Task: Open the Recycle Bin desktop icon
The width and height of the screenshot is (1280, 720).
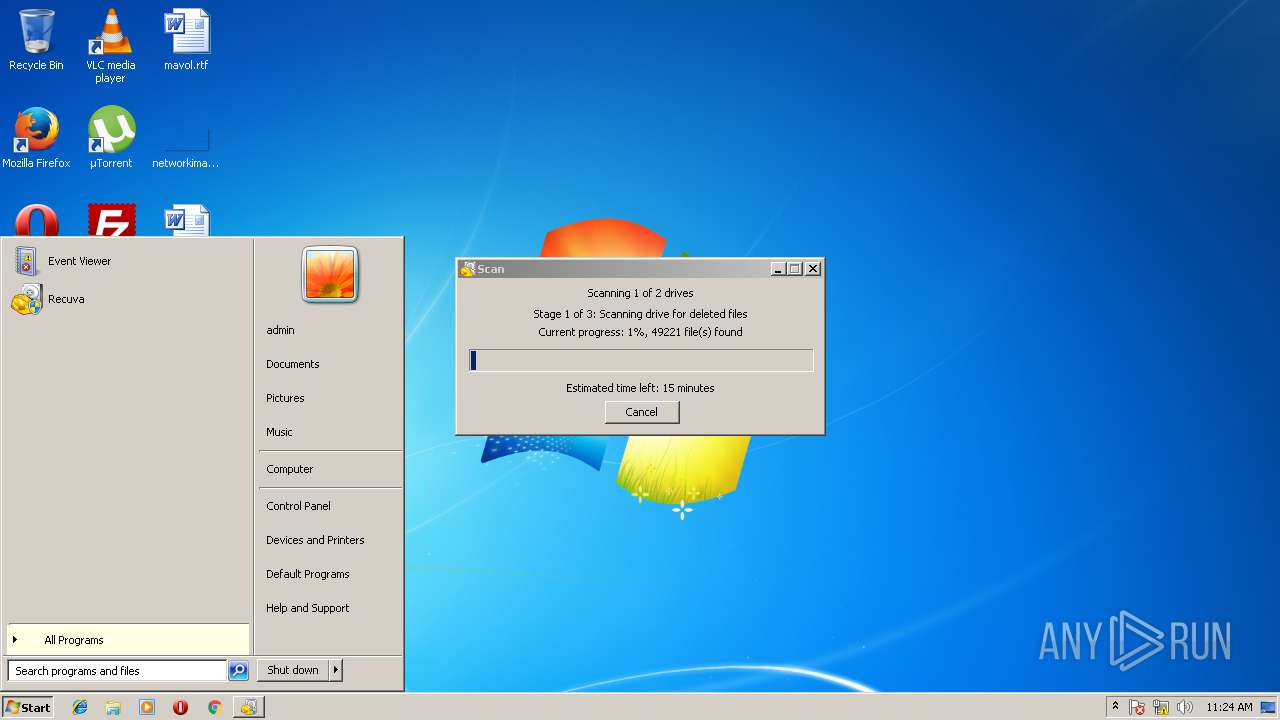Action: [x=36, y=40]
